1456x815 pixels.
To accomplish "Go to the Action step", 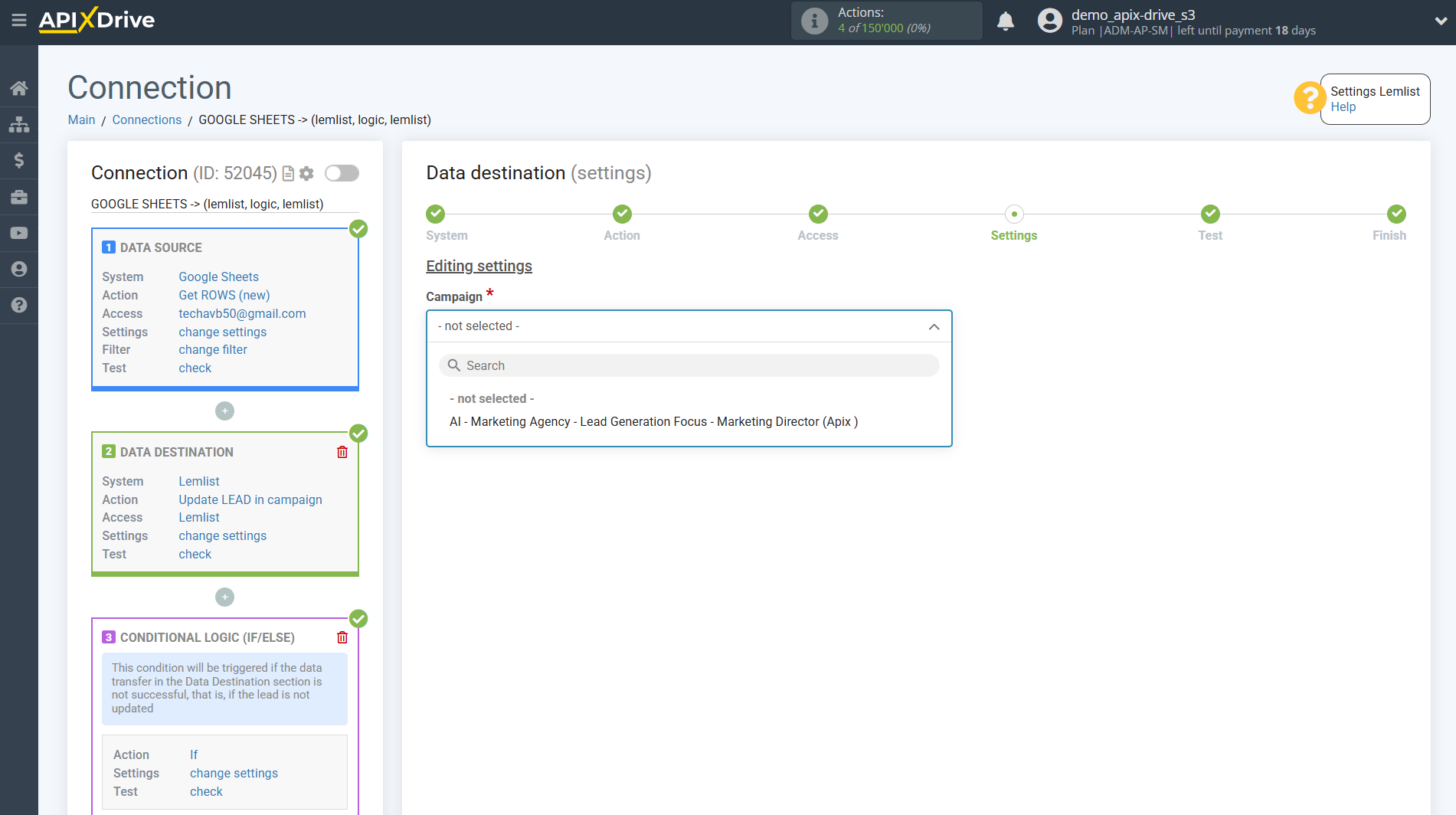I will click(622, 214).
